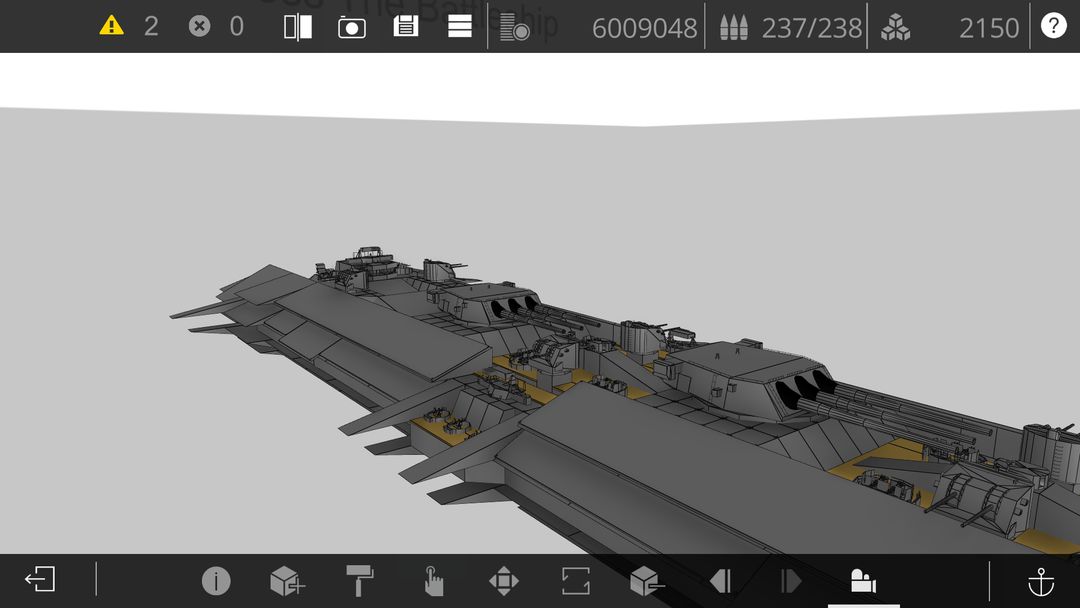This screenshot has height=608, width=1080.
Task: Open the error list X circle icon
Action: tap(199, 26)
